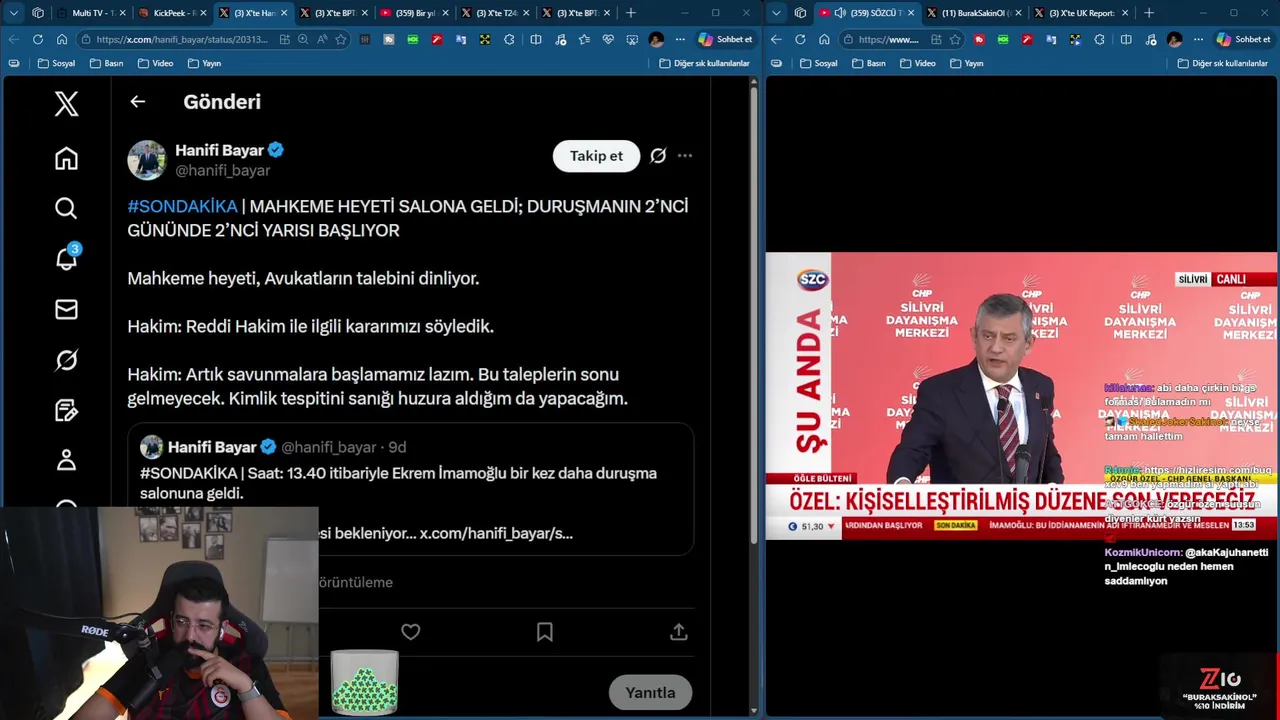Open Basın bookmarks folder in left browser
The width and height of the screenshot is (1280, 720).
[106, 63]
